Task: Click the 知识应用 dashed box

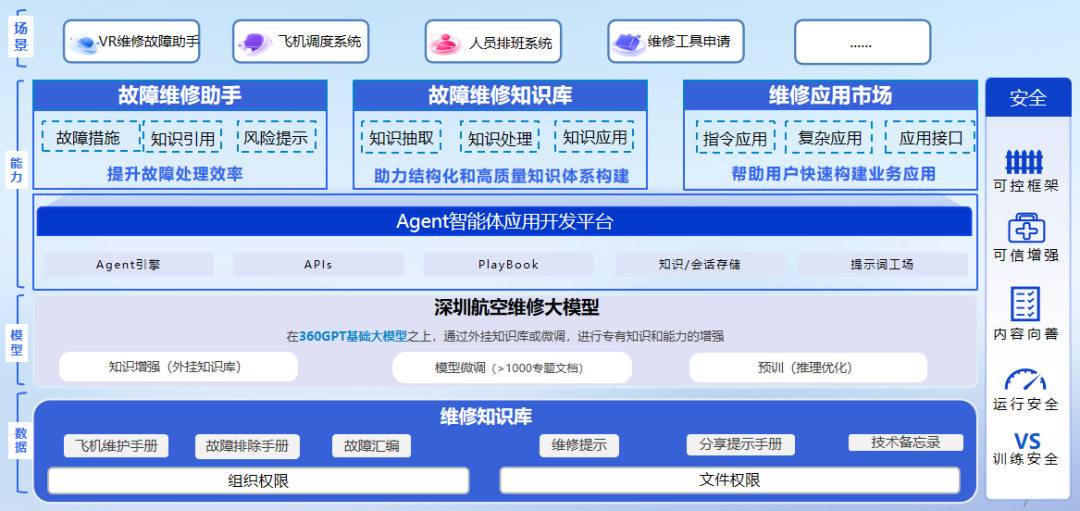Action: [x=594, y=137]
